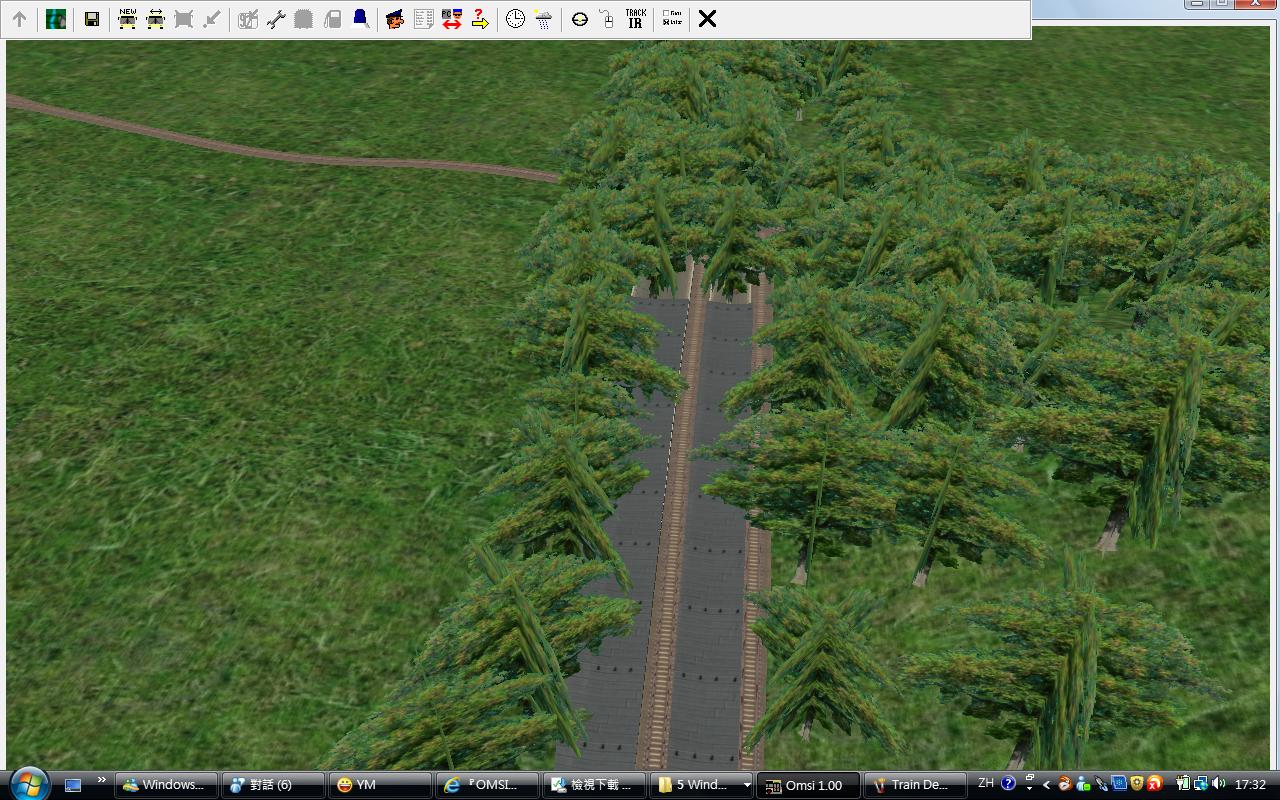This screenshot has height=800, width=1280.
Task: Open the wrench repair tool
Action: (276, 19)
